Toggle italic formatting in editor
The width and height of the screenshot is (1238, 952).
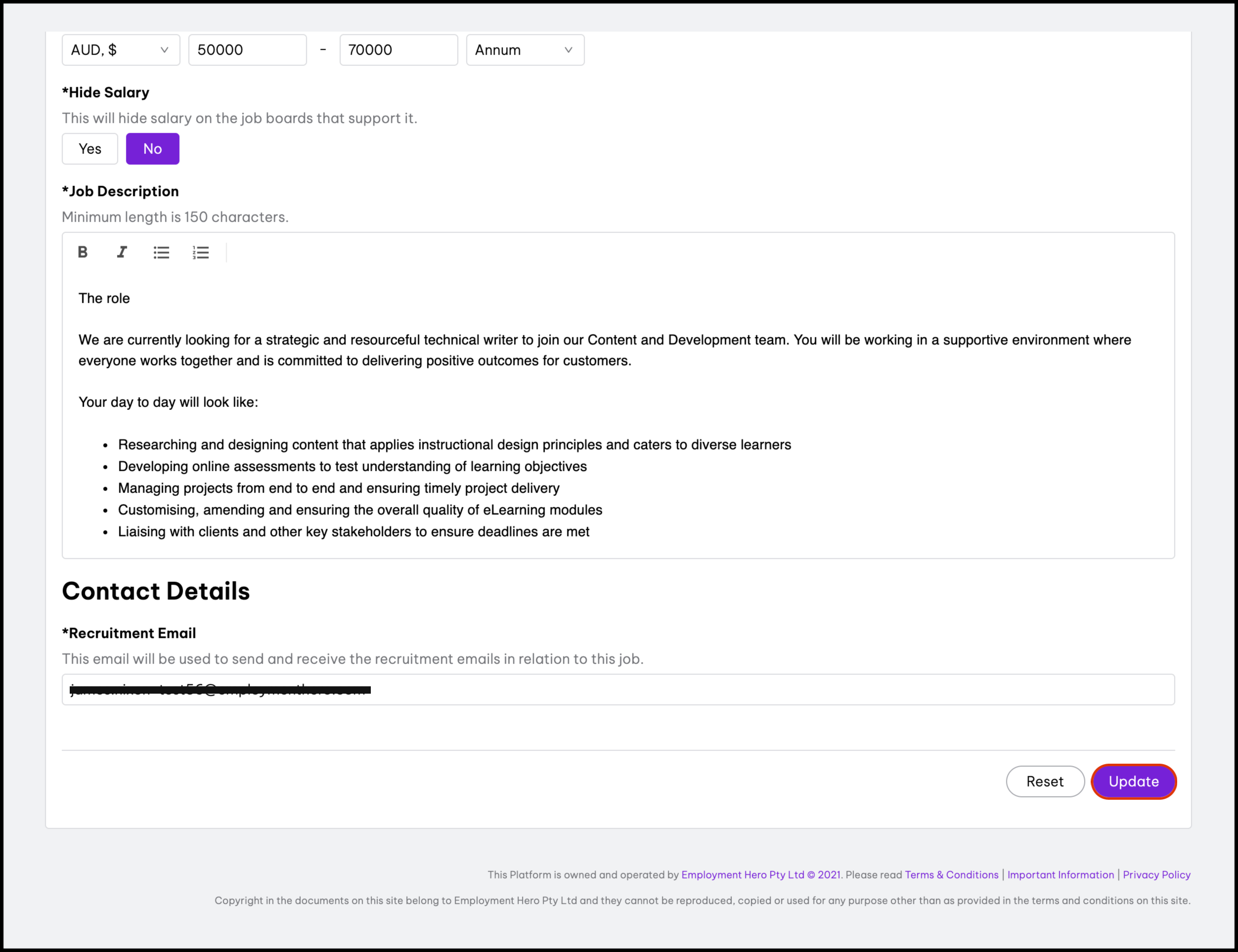[x=122, y=252]
